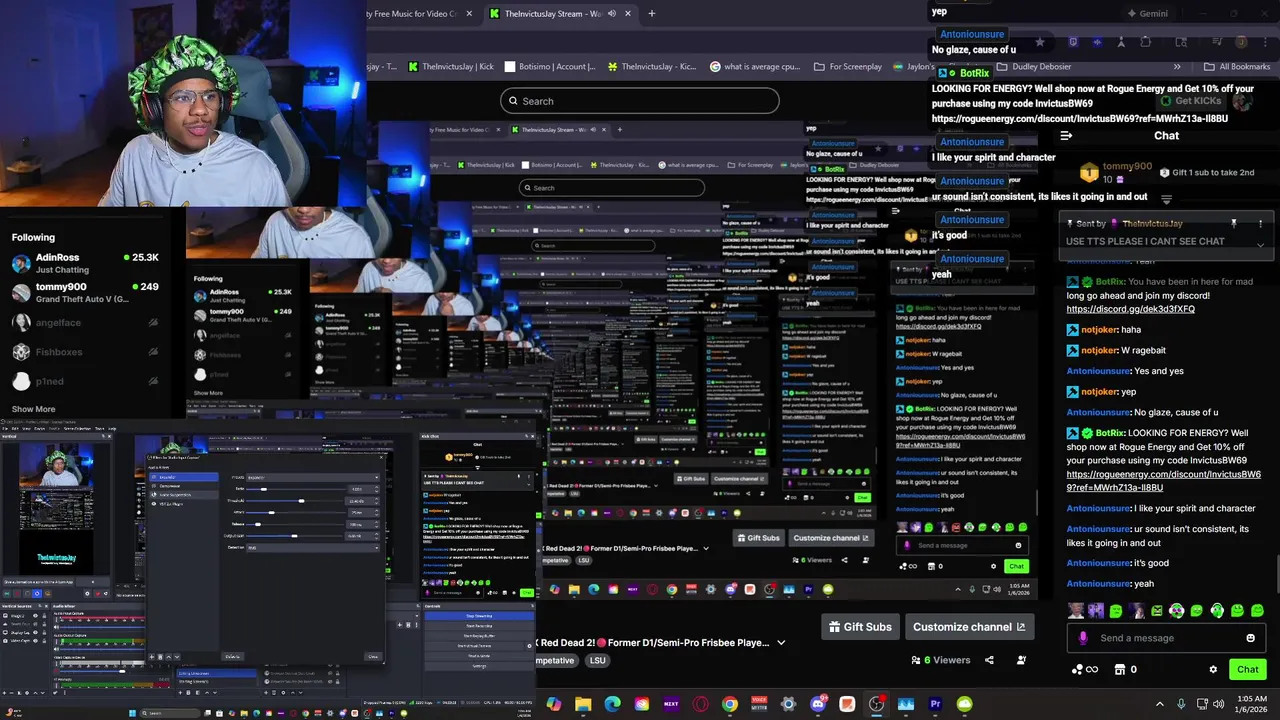Open AdinRoss channel in Following list

pyautogui.click(x=86, y=263)
